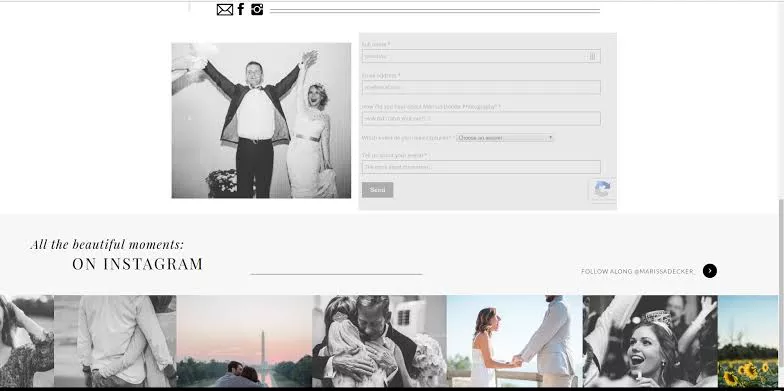This screenshot has height=391, width=784.
Task: Open the Facebook page icon
Action: click(x=241, y=9)
